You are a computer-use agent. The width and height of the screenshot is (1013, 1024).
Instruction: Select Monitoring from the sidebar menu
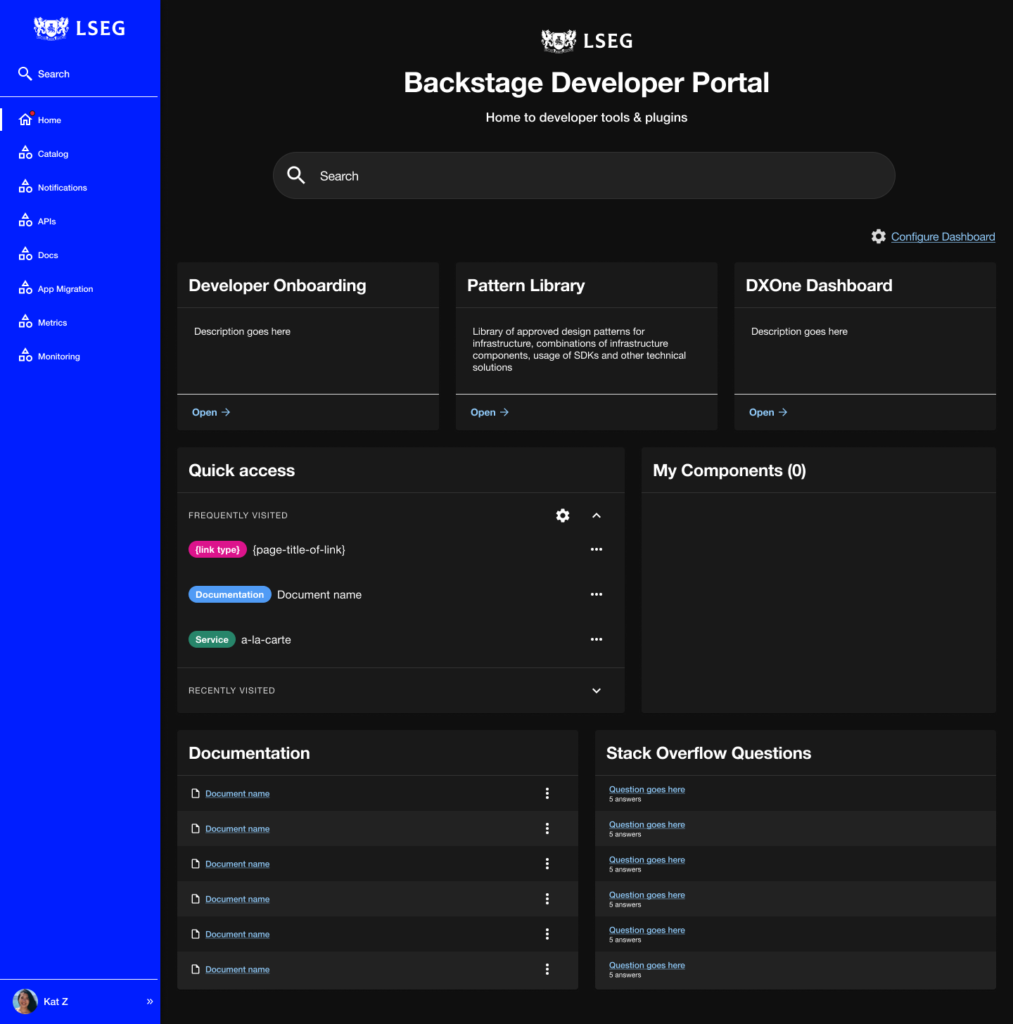tap(58, 357)
